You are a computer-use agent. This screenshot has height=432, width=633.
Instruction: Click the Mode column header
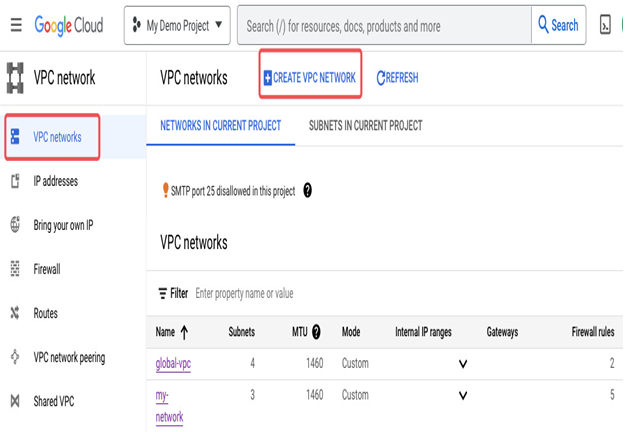coord(351,332)
